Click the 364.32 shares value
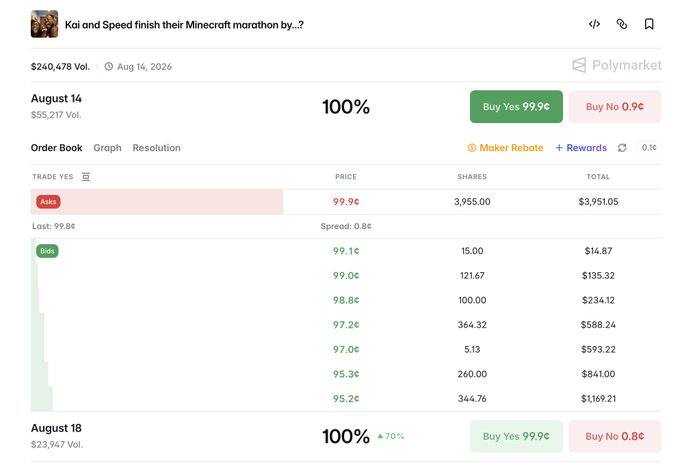 (472, 325)
